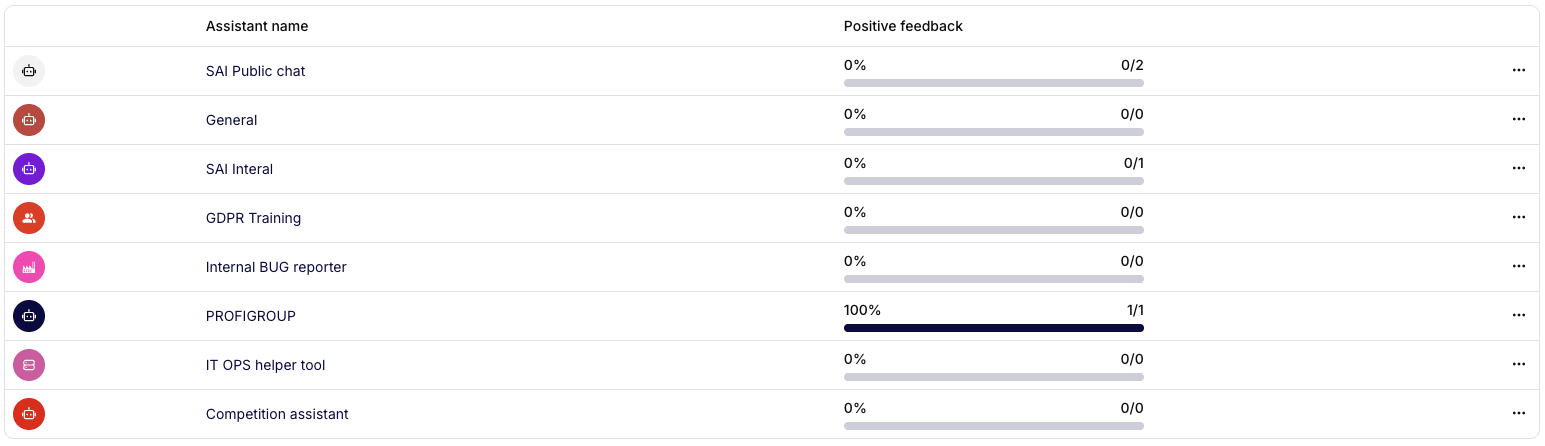Open the ellipsis menu for GDPR Training
The height and width of the screenshot is (446, 1545).
pos(1518,218)
